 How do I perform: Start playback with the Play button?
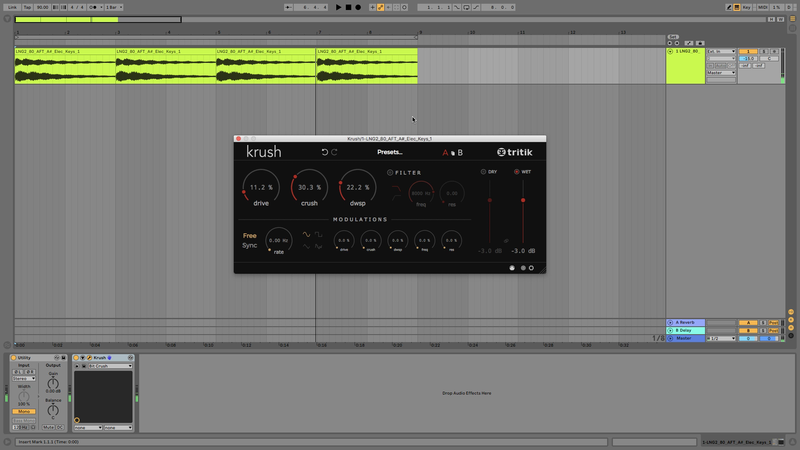[x=338, y=7]
